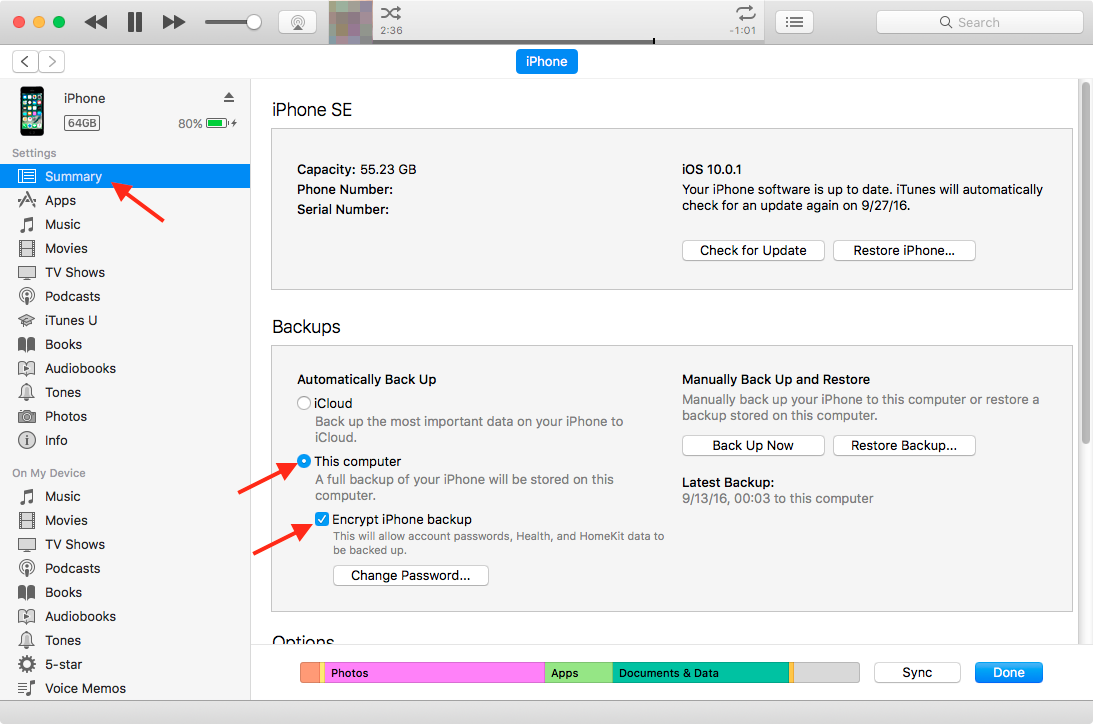Click the elapsed time 2:36

[x=391, y=30]
